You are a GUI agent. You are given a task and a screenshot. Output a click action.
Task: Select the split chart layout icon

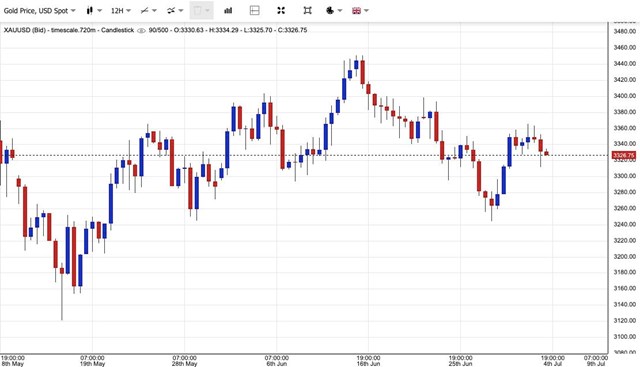[254, 11]
